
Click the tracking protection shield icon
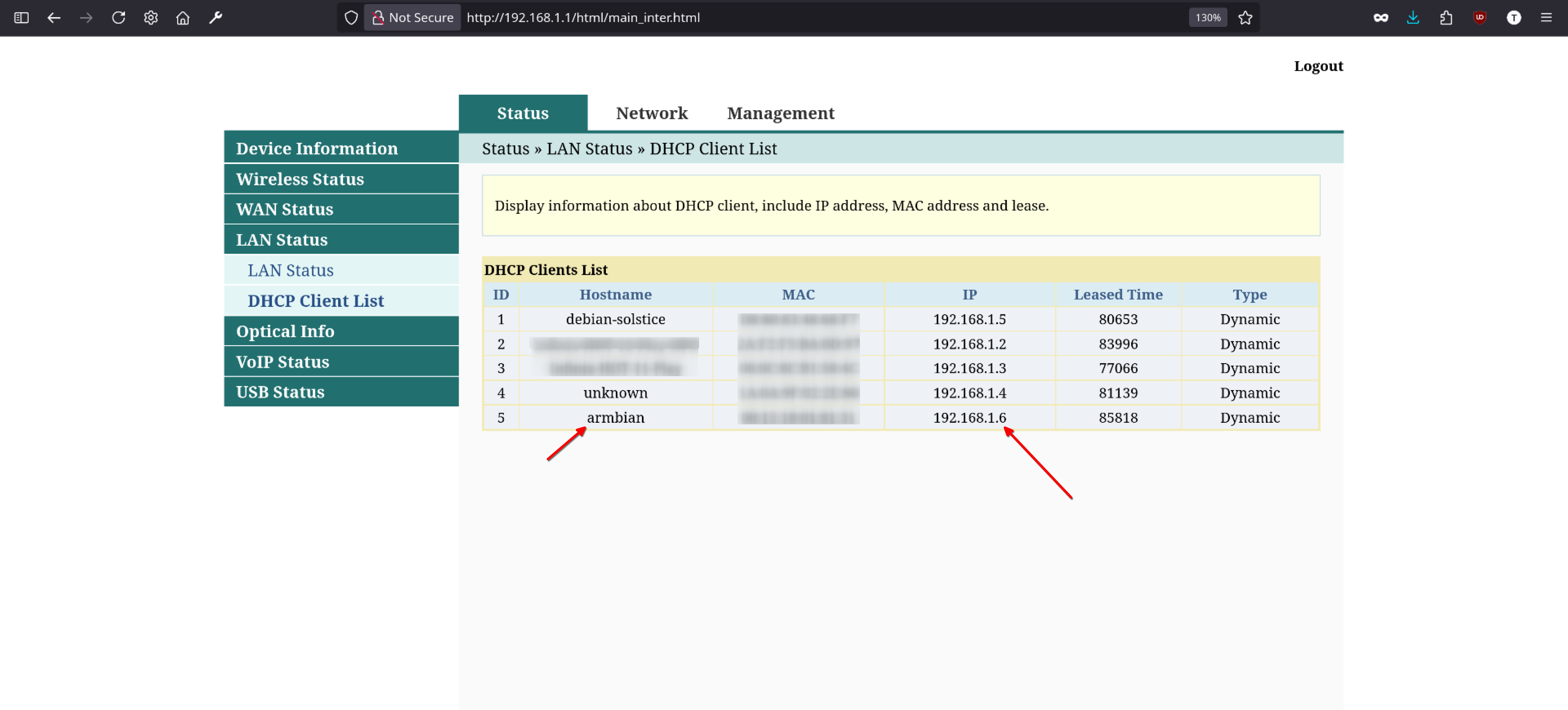pos(351,18)
